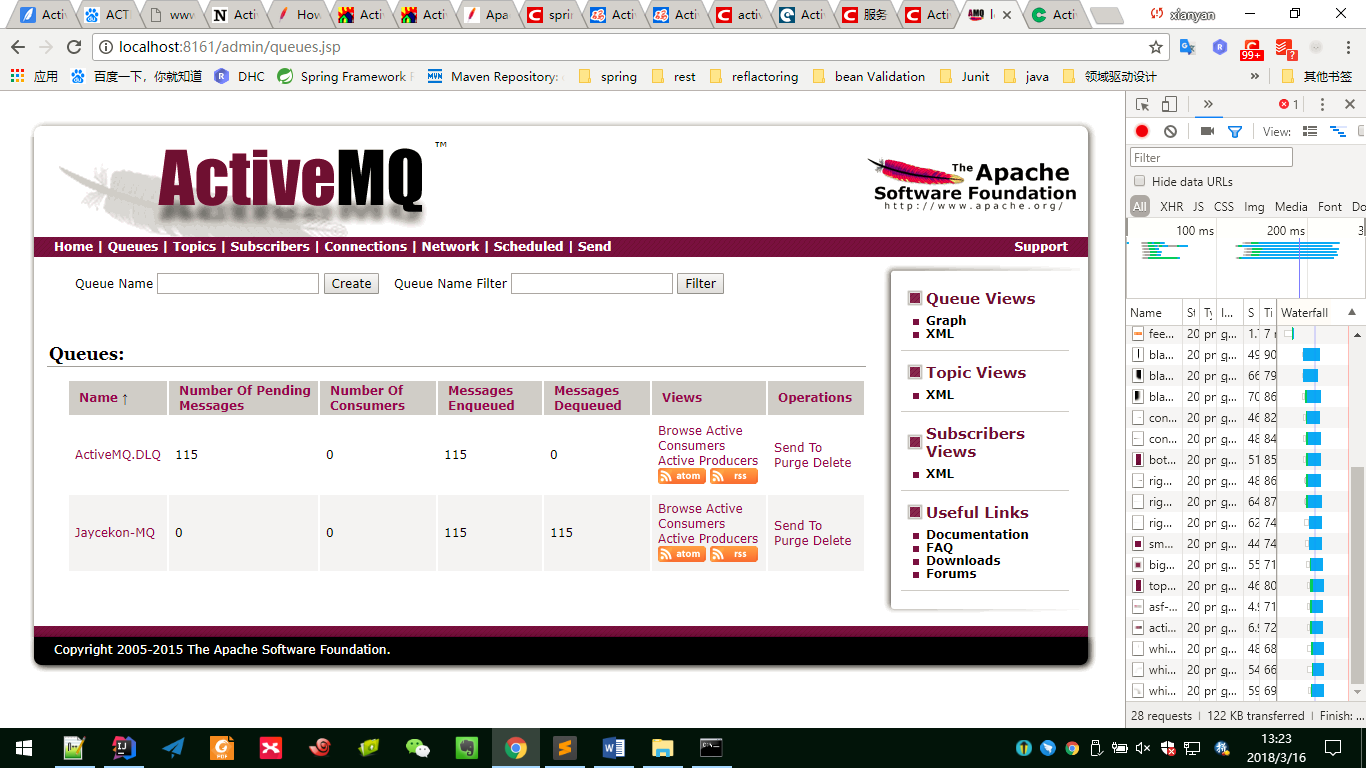This screenshot has height=768, width=1366.
Task: Open the Topics menu item
Action: [194, 246]
